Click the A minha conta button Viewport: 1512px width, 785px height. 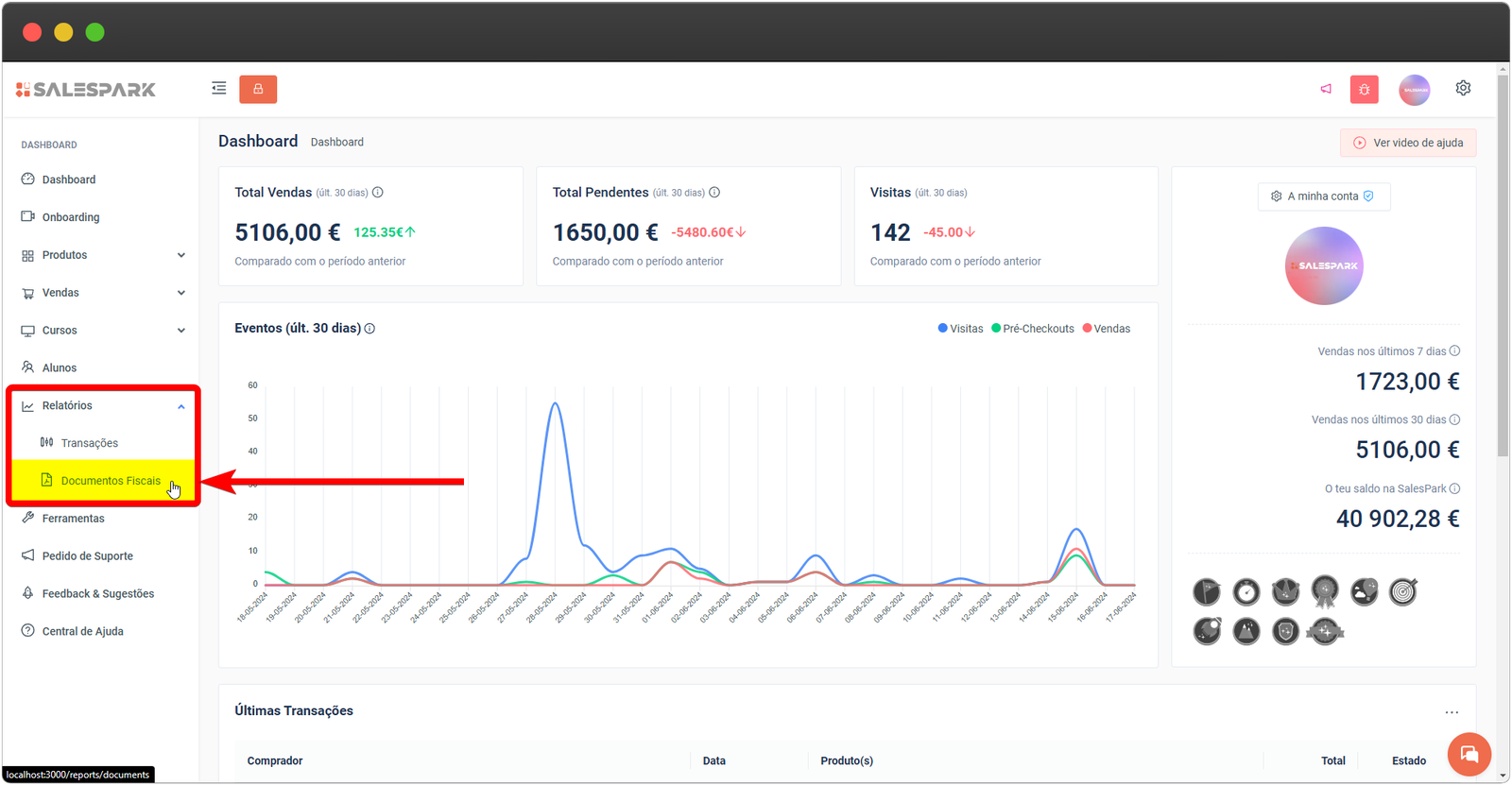(x=1323, y=196)
